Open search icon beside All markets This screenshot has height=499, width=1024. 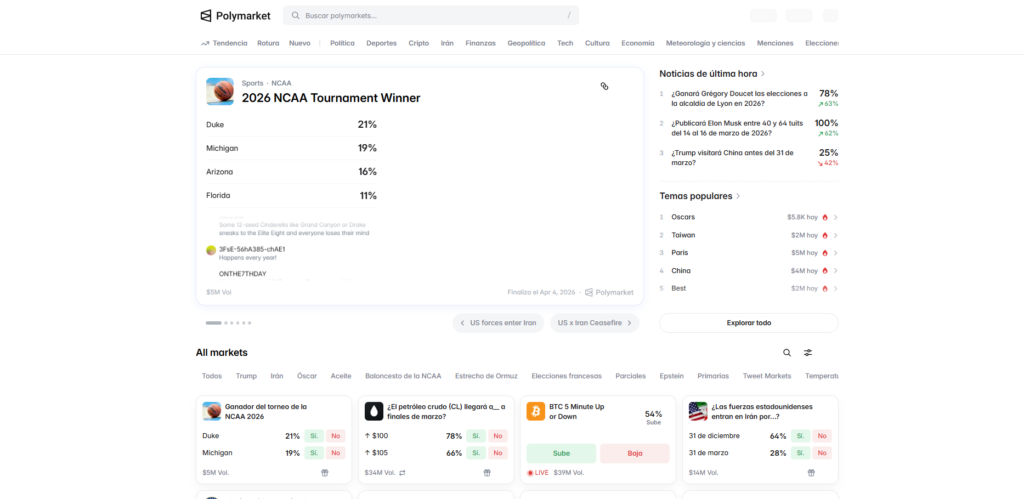click(787, 353)
